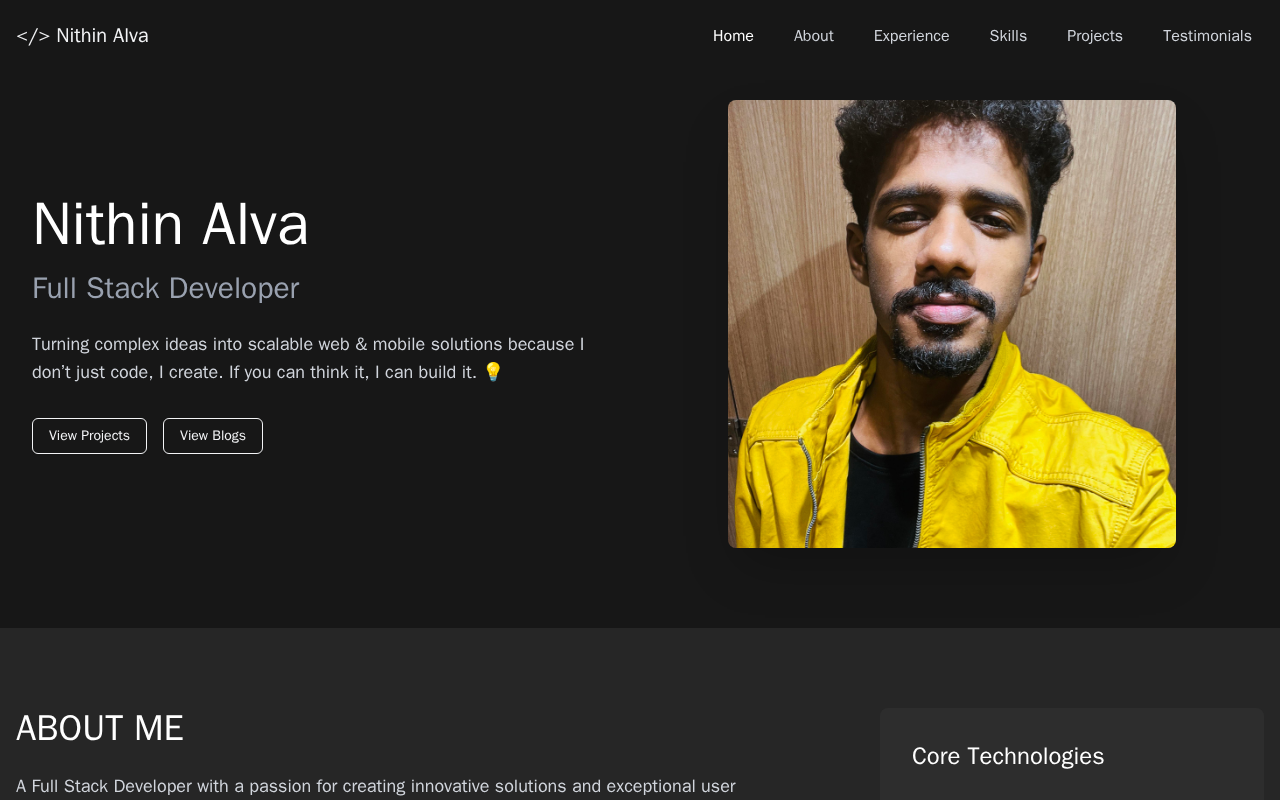The image size is (1280, 800).
Task: Select the Core Technologies card title
Action: pos(1008,756)
